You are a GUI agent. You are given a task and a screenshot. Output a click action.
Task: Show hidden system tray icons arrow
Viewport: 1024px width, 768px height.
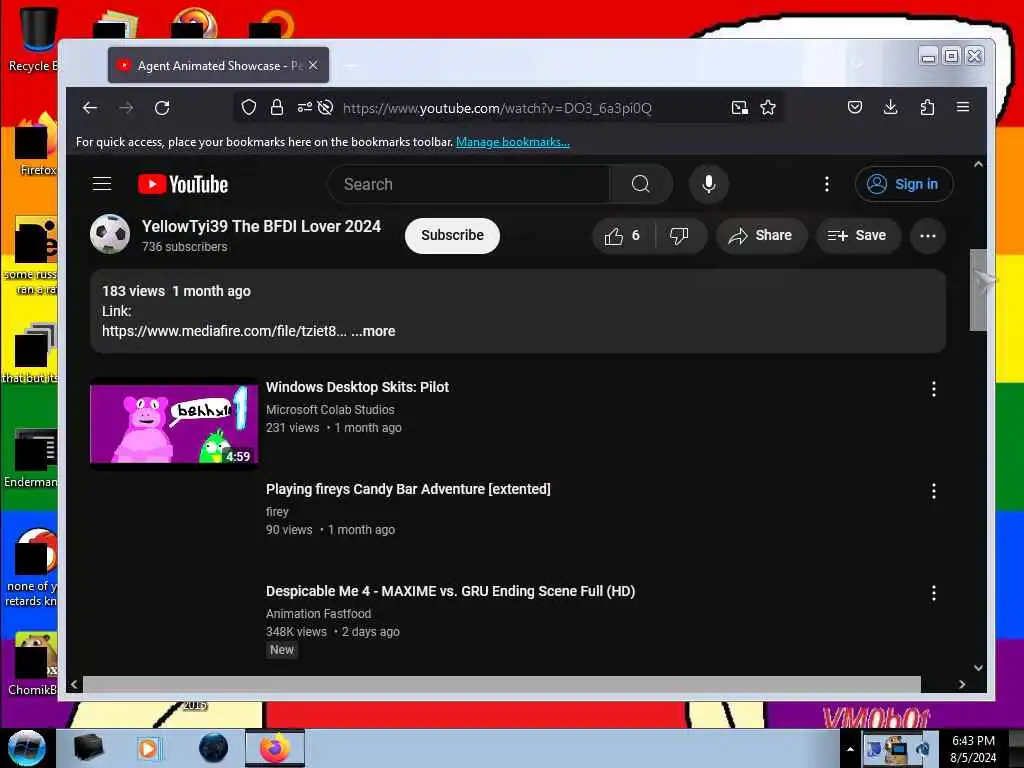pyautogui.click(x=850, y=750)
